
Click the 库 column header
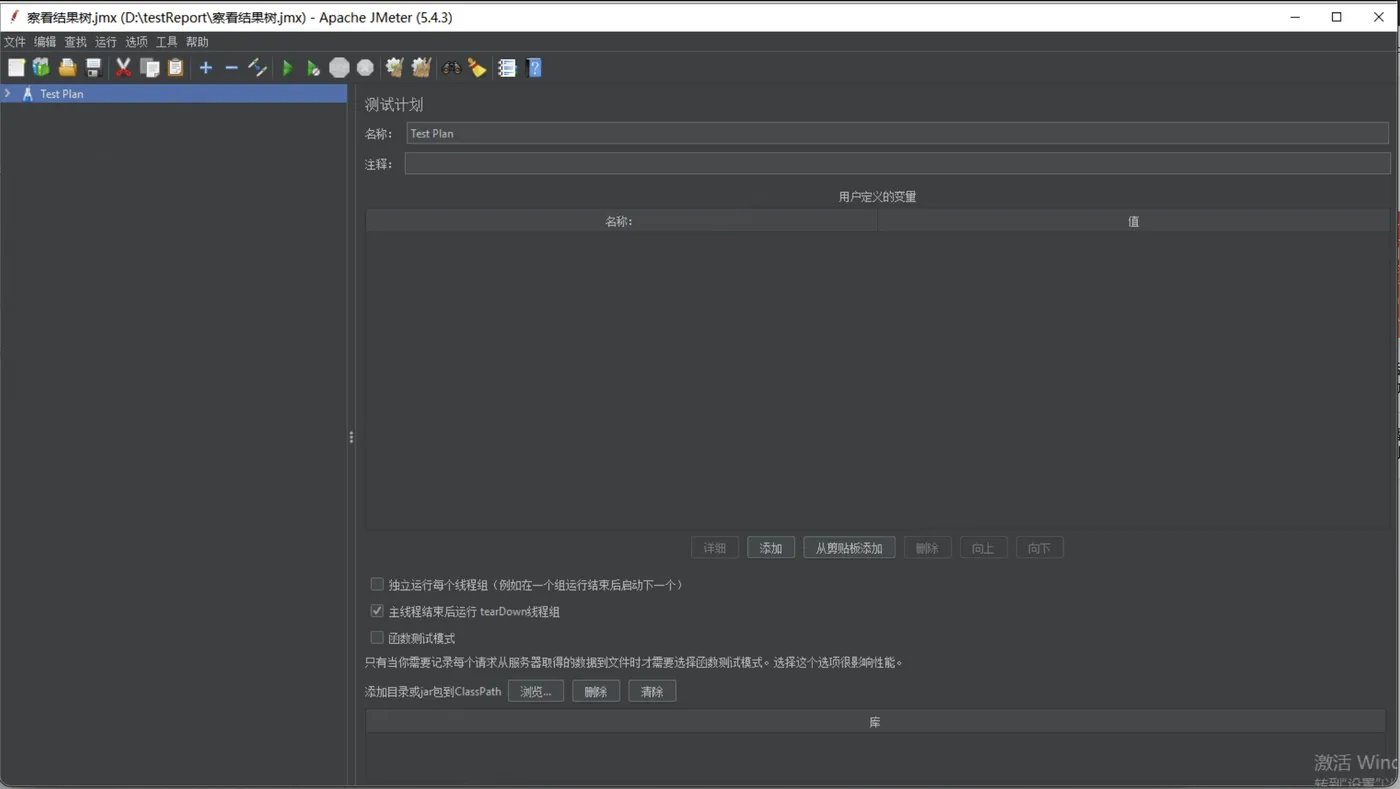pos(876,722)
